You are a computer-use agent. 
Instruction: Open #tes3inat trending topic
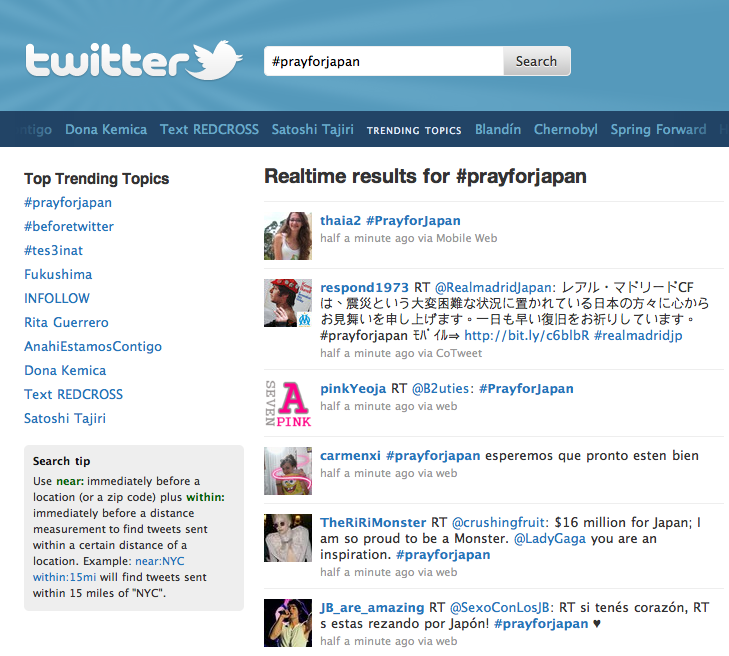pos(53,251)
